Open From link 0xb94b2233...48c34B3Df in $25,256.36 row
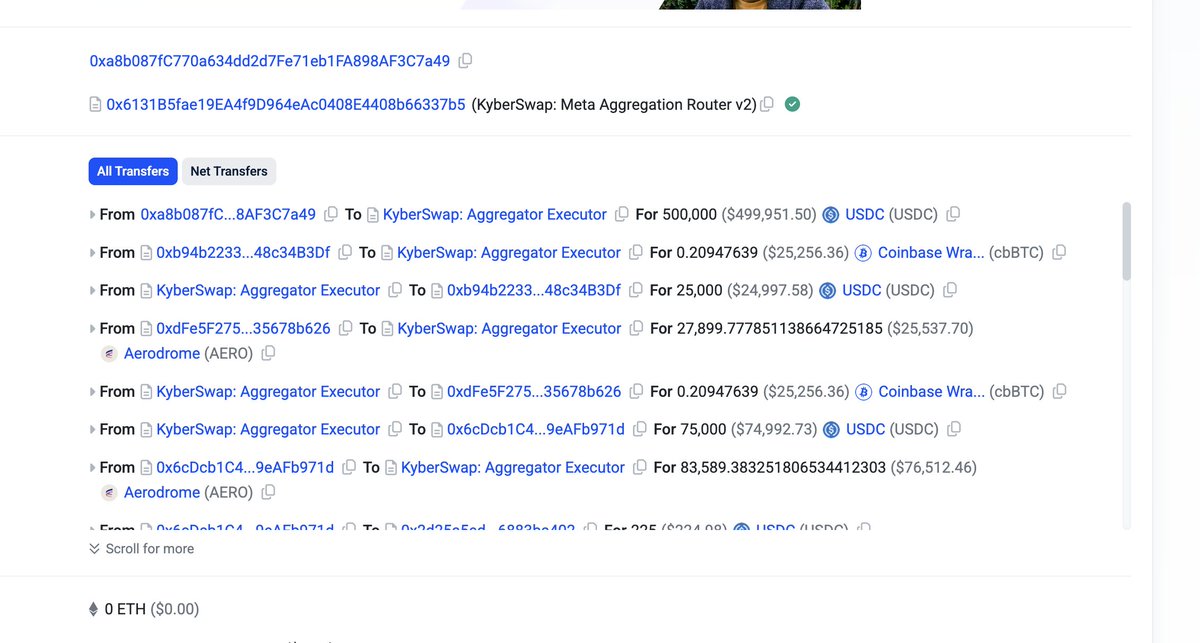This screenshot has width=1200, height=643. [x=243, y=252]
